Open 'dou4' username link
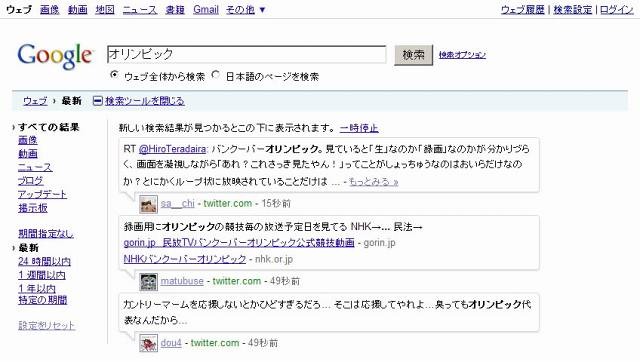The width and height of the screenshot is (640, 362). click(x=171, y=343)
